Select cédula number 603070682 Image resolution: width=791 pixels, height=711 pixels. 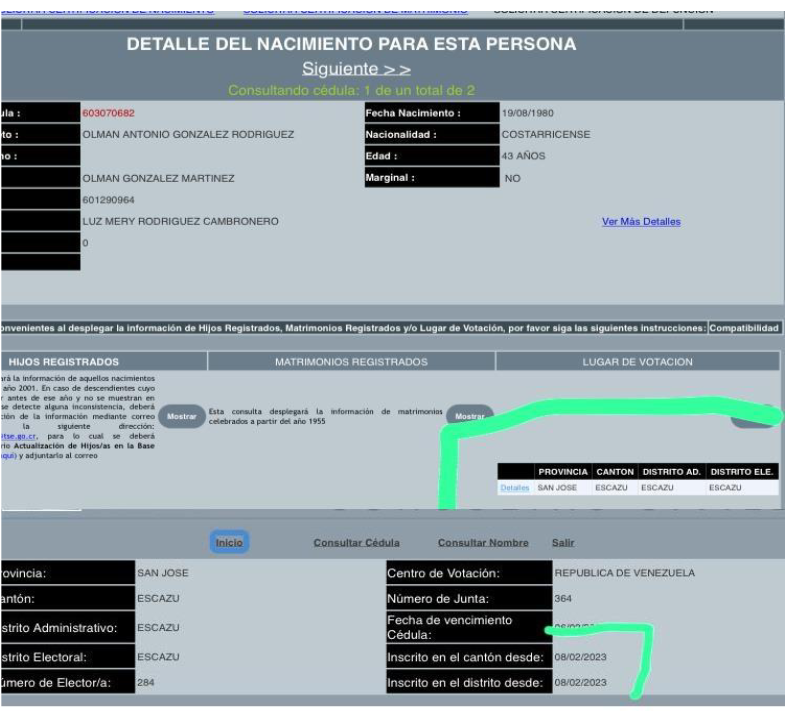(108, 113)
